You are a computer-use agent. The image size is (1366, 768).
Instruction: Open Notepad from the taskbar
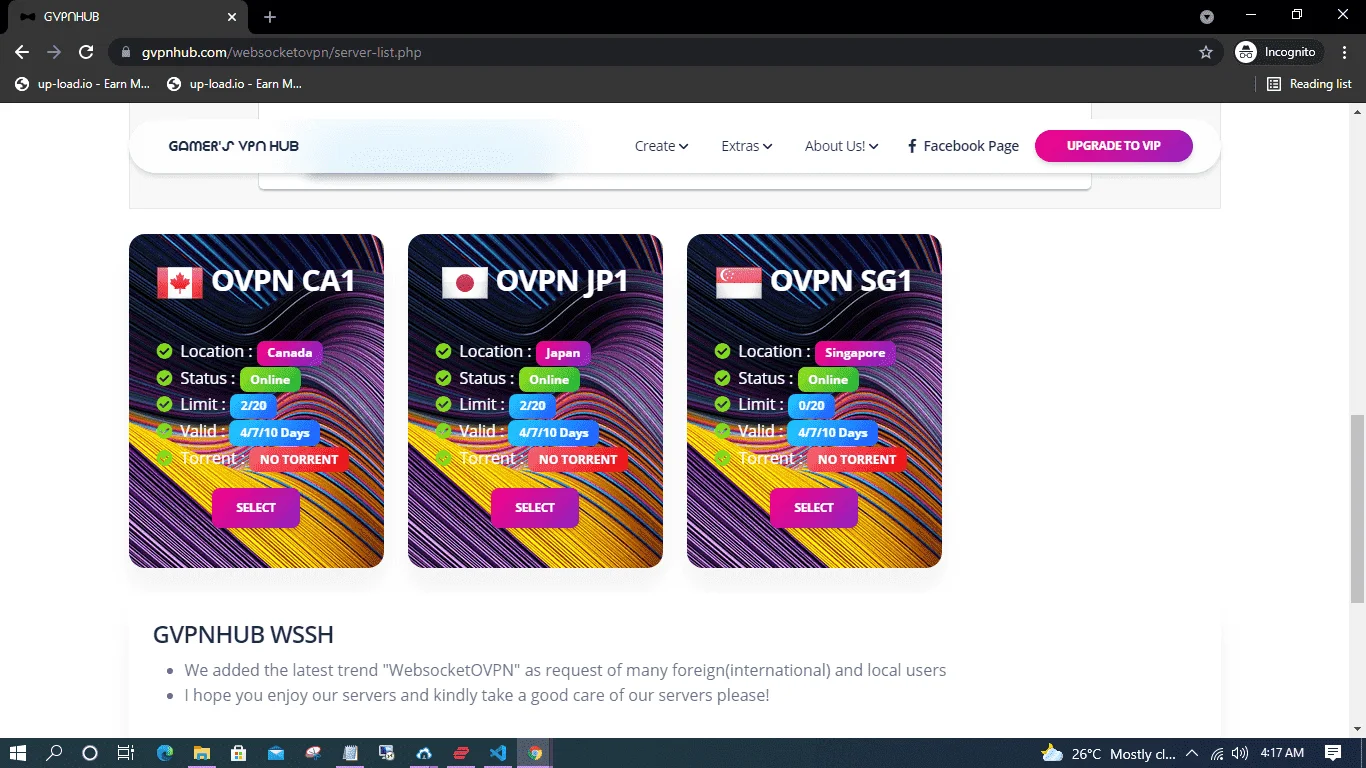pyautogui.click(x=350, y=753)
